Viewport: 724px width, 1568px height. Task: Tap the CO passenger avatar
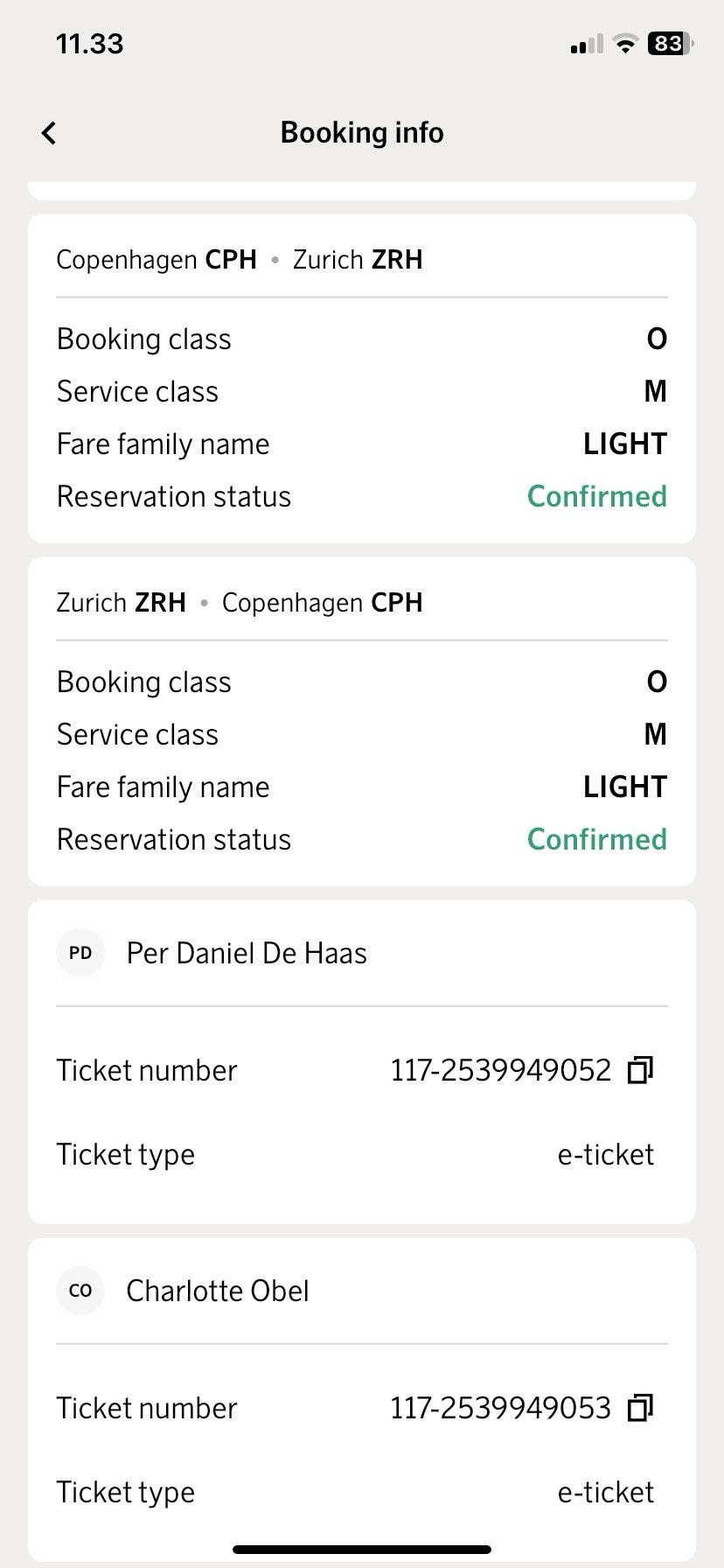[80, 1291]
